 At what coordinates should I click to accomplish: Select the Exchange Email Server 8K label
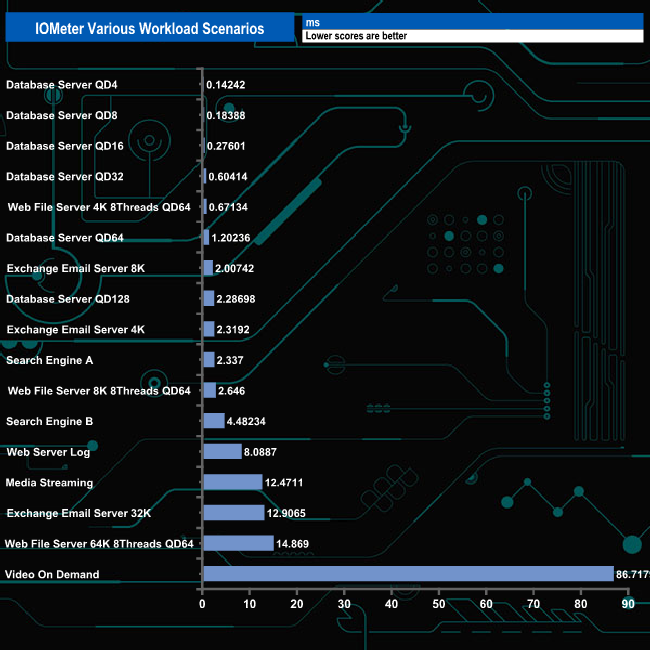(76, 268)
